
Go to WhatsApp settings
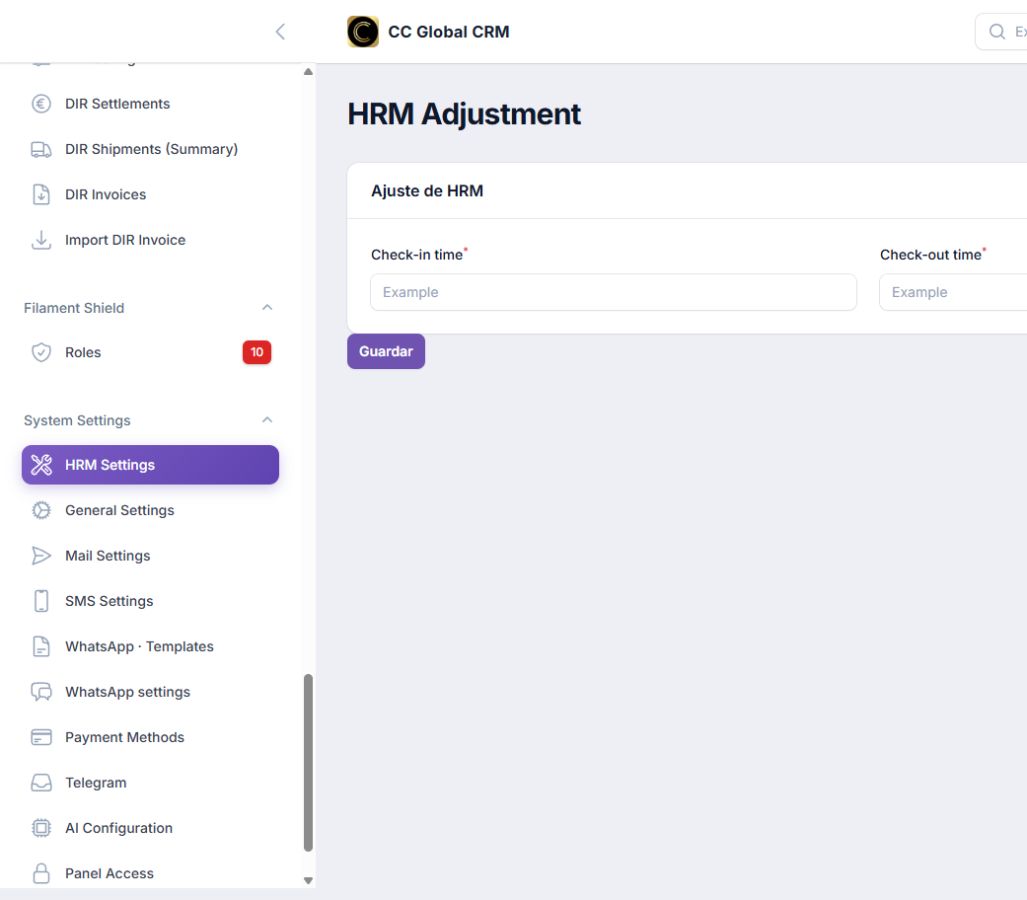(150, 692)
